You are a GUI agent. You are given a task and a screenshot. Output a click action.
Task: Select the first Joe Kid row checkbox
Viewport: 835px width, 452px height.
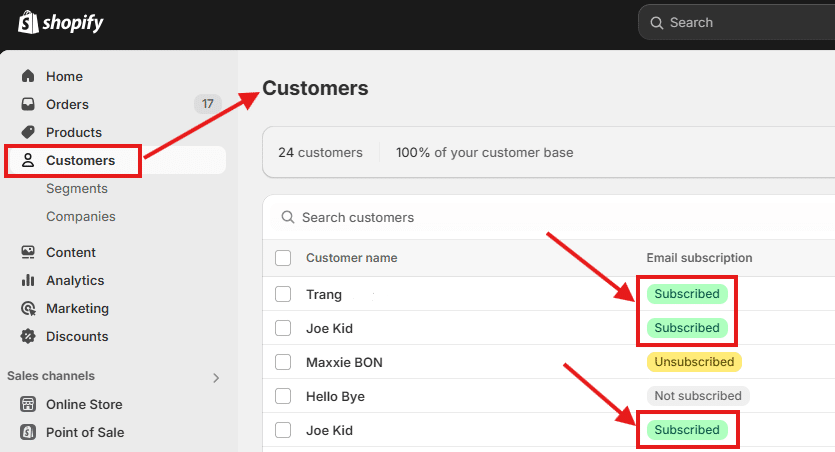tap(283, 328)
